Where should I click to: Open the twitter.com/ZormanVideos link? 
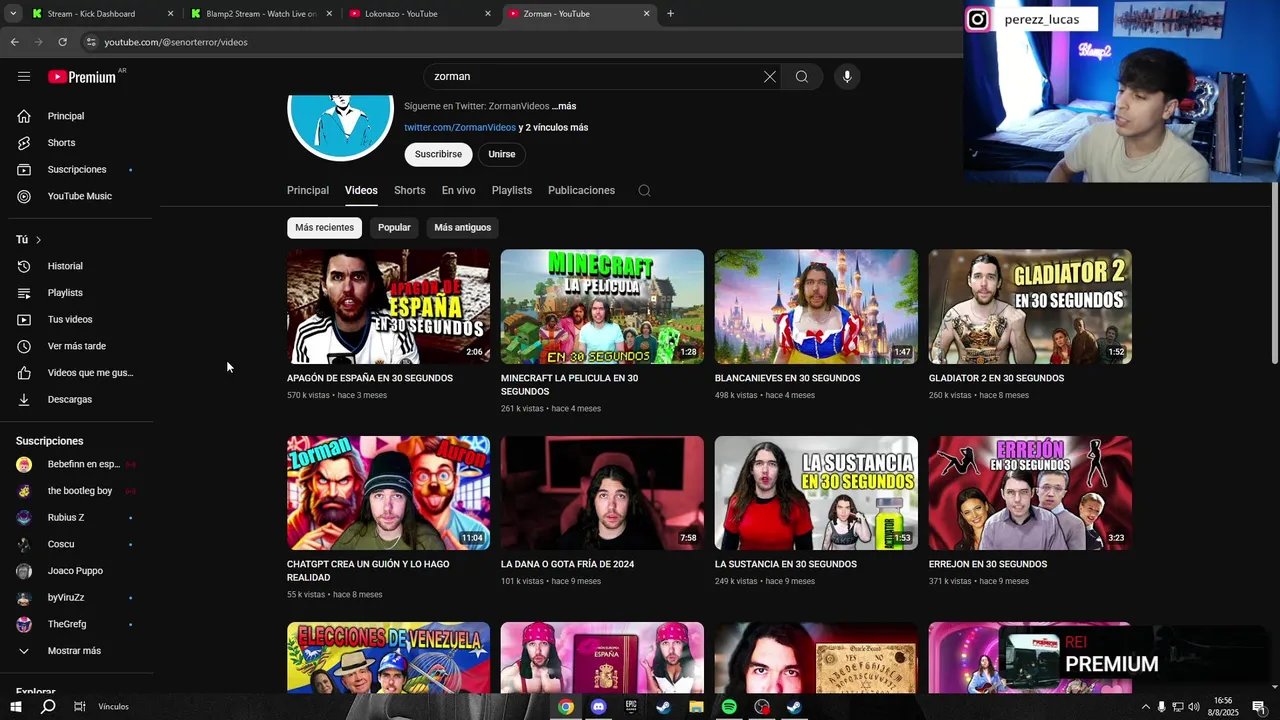tap(460, 128)
